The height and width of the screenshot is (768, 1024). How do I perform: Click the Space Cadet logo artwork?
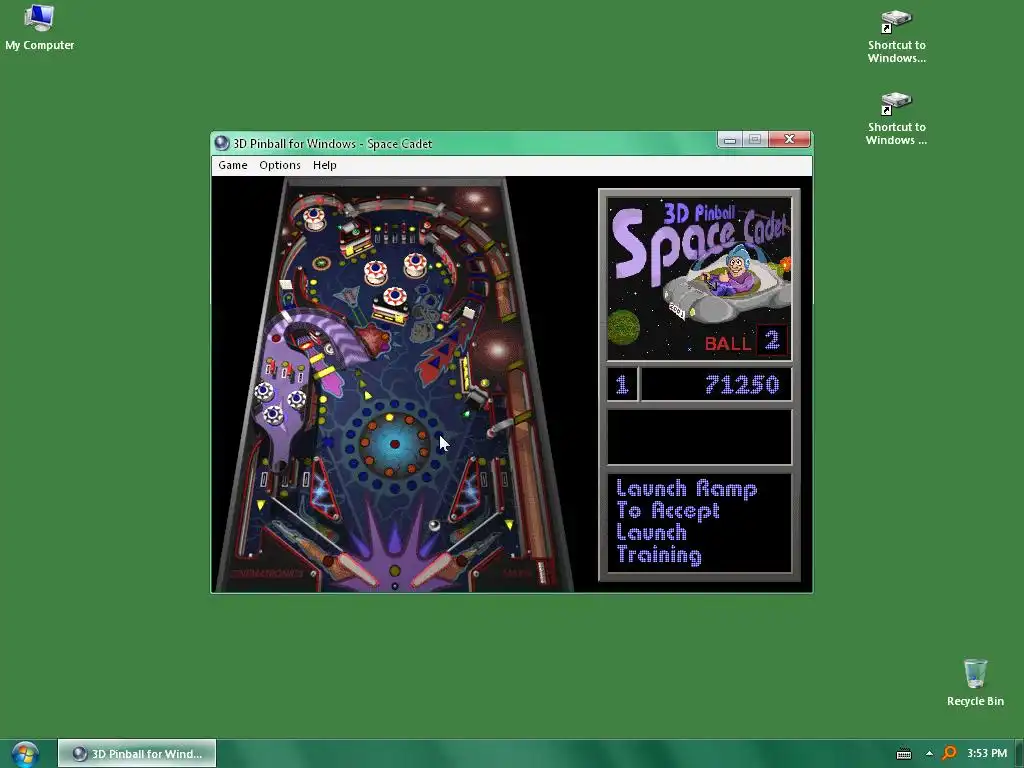coord(699,279)
